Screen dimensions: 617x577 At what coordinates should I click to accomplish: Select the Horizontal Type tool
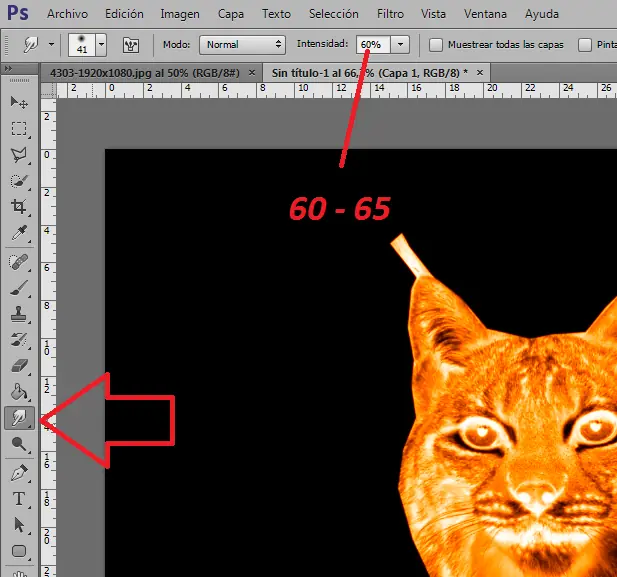(18, 499)
